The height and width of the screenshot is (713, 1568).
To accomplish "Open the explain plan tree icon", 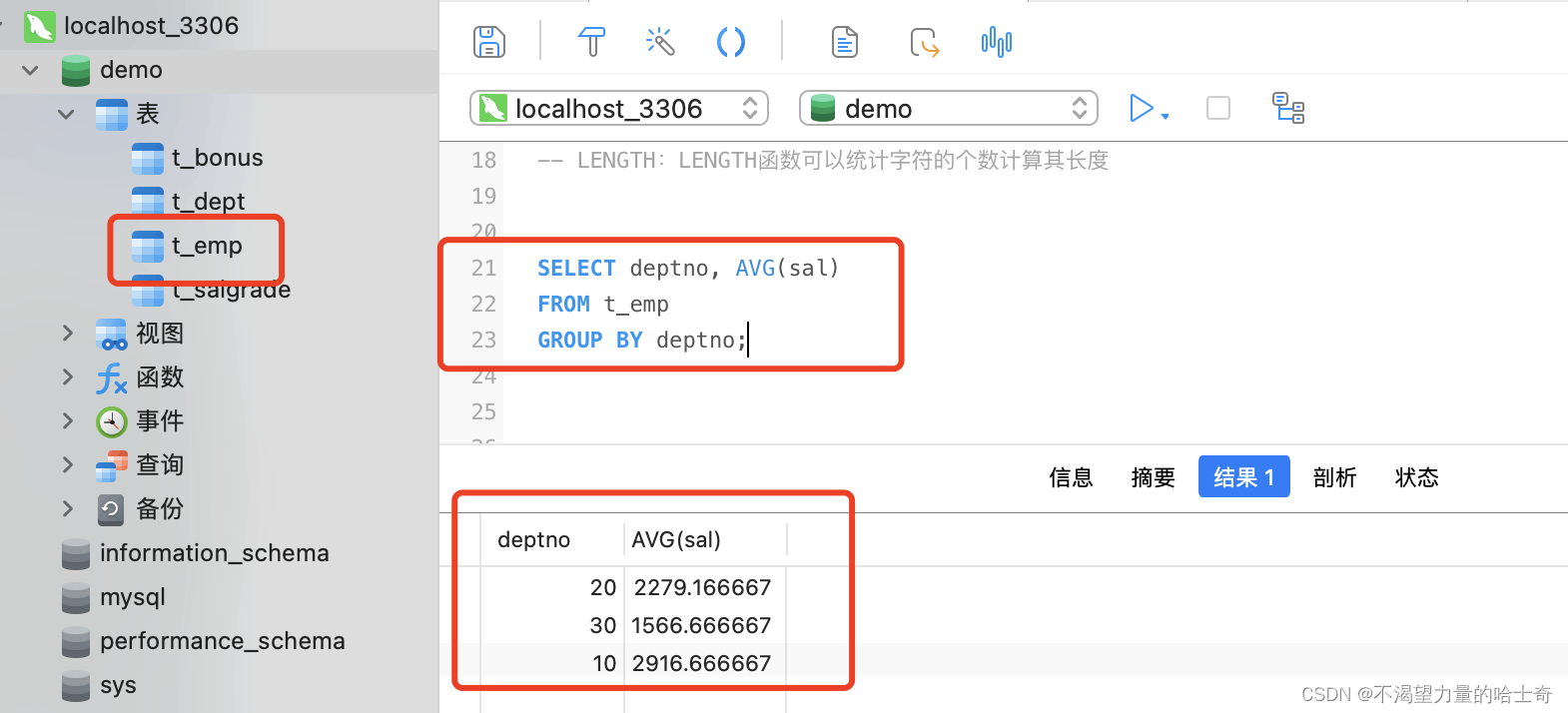I will click(1288, 108).
